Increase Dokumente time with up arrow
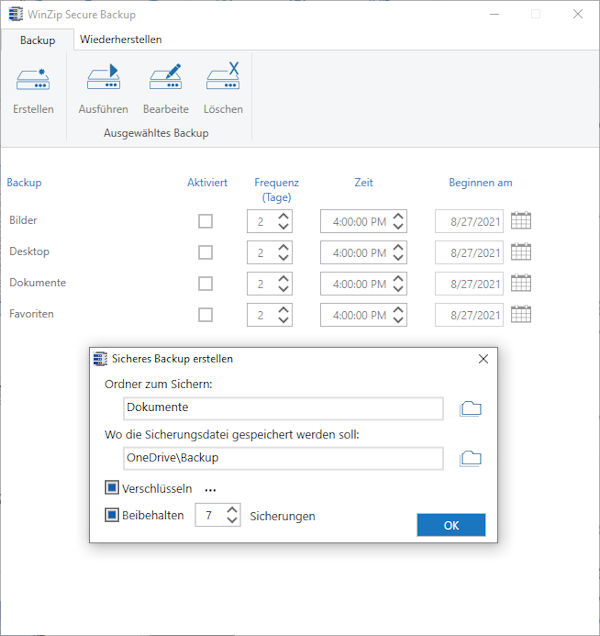 pos(398,279)
